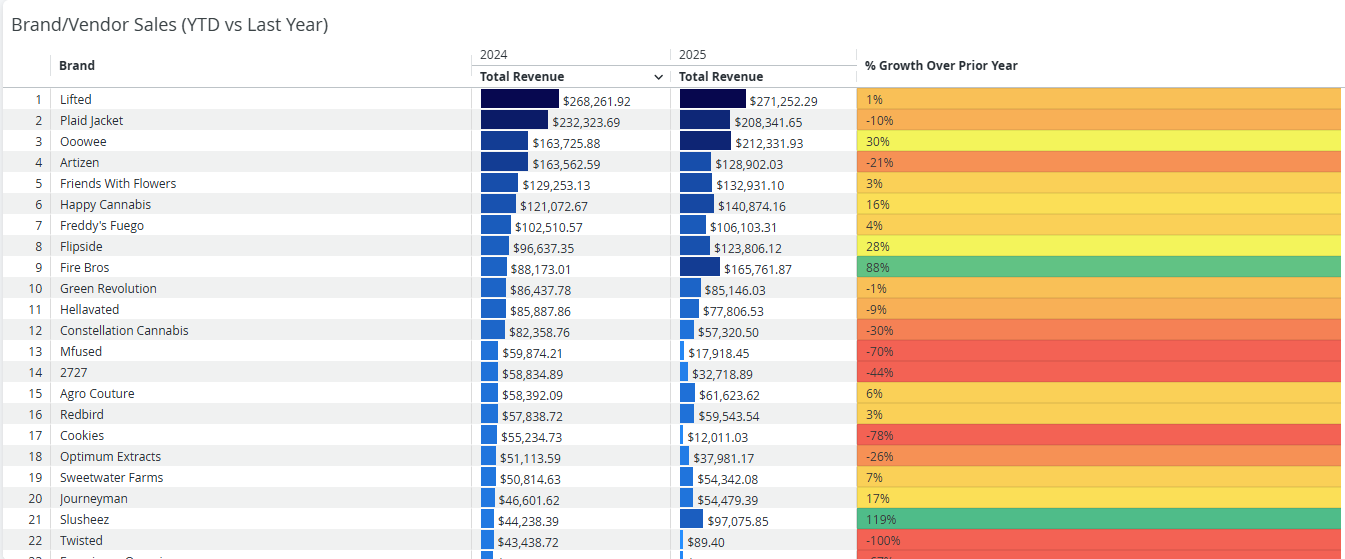
Task: Select the Friends With Flowers cell
Action: point(260,183)
